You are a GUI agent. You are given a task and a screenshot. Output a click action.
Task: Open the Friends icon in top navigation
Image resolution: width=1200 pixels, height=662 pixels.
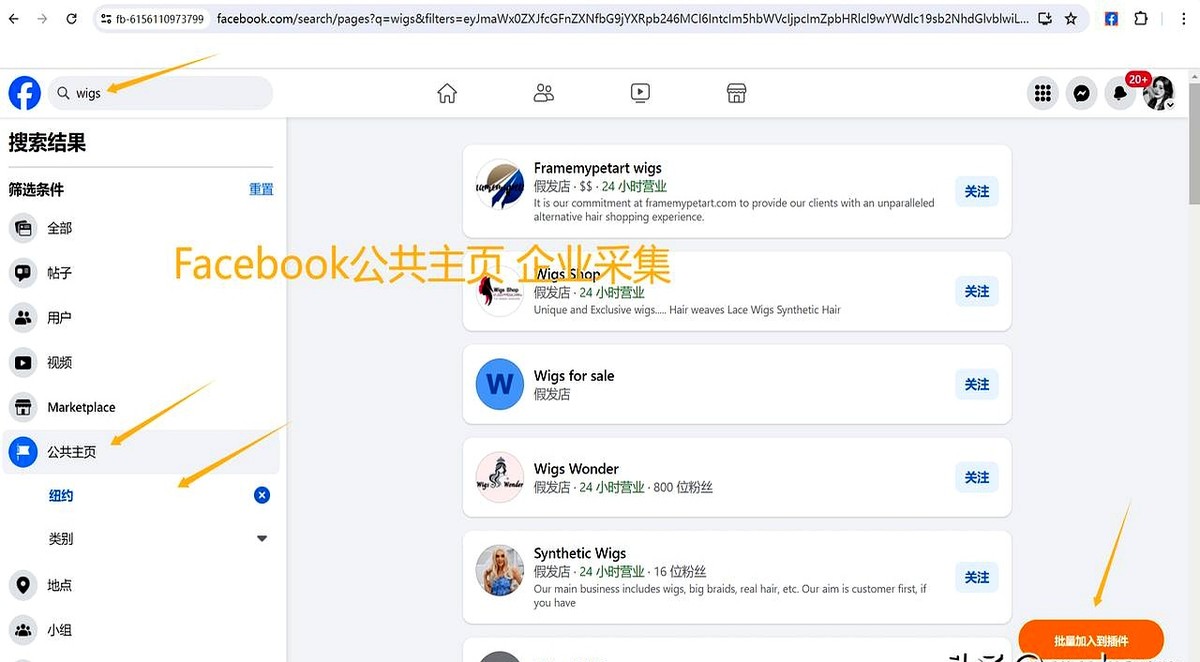544,93
